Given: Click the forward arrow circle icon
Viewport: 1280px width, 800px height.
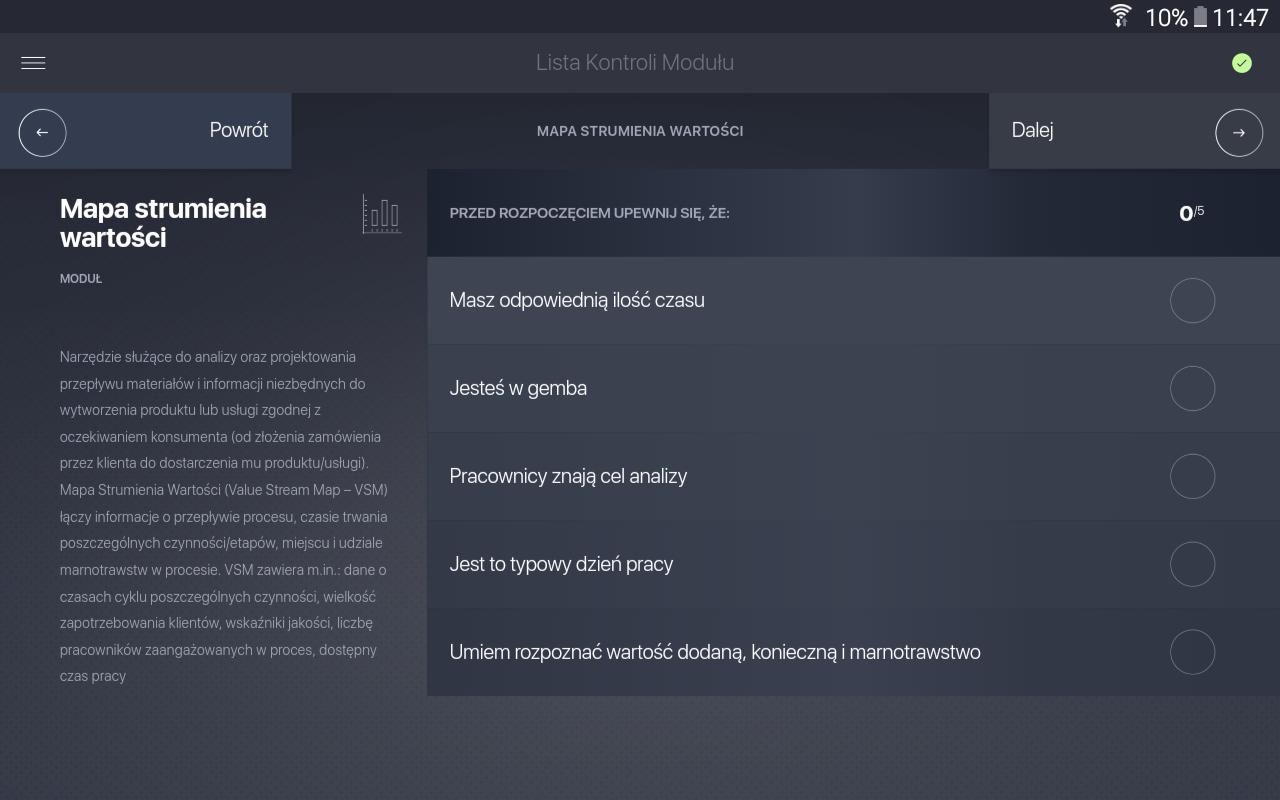Looking at the screenshot, I should point(1239,132).
